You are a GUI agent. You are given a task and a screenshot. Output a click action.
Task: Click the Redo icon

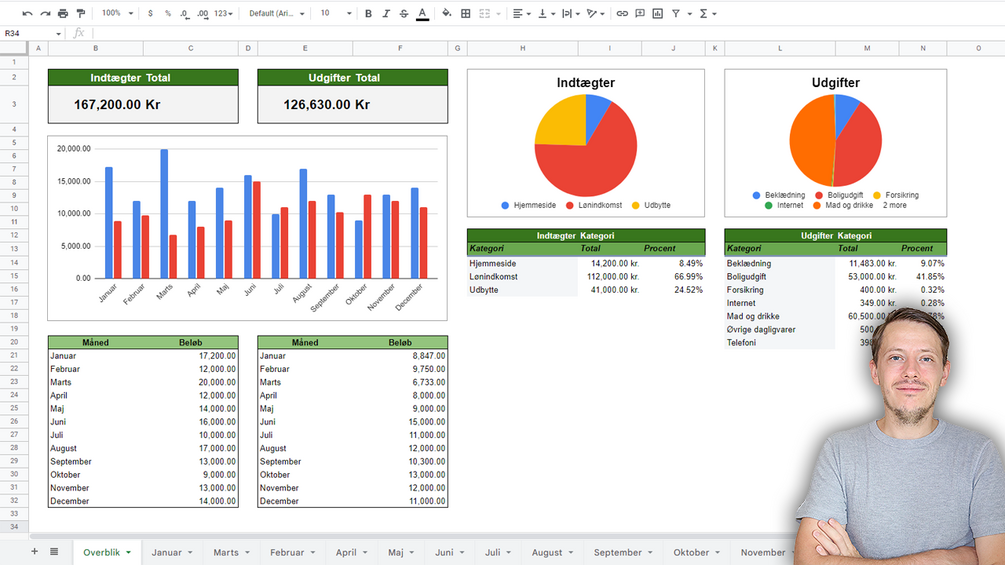[x=45, y=13]
